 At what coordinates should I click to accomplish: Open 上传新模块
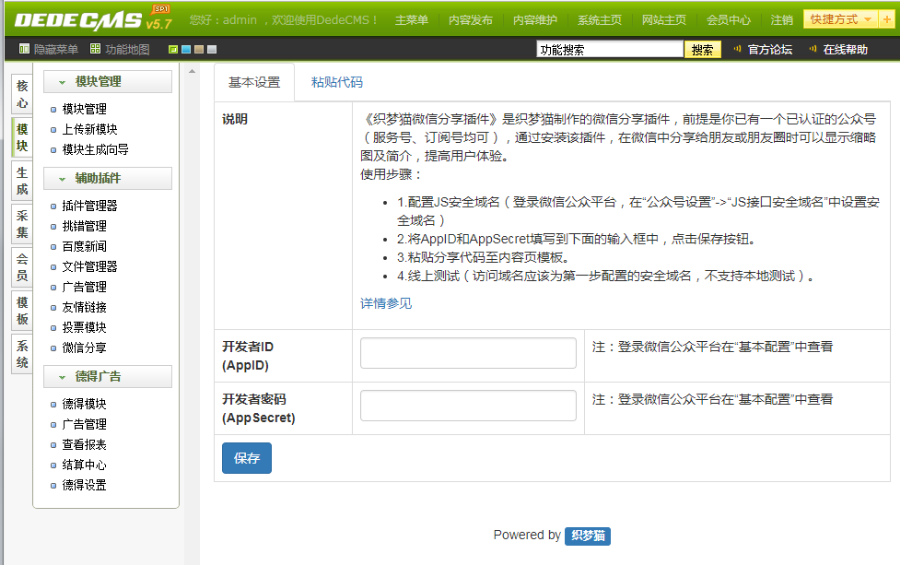[90, 129]
